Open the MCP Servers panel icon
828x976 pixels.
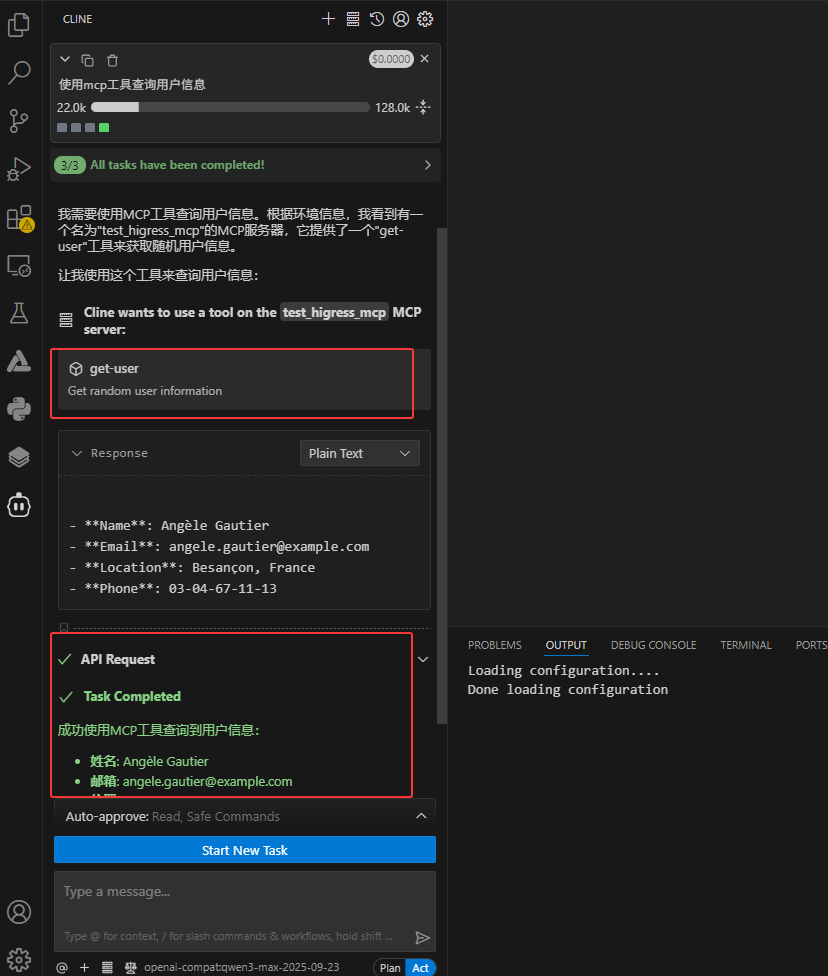pyautogui.click(x=352, y=18)
